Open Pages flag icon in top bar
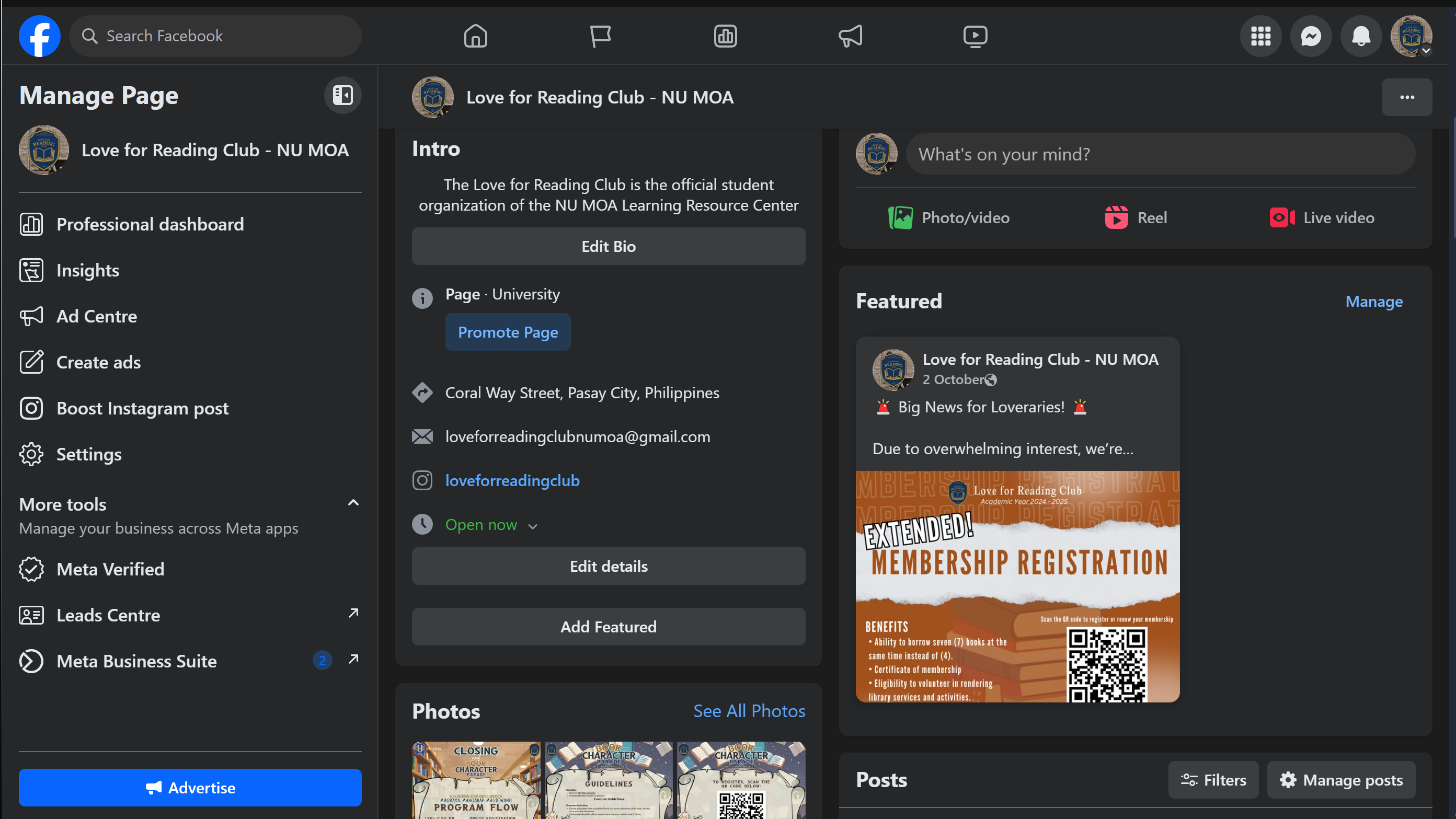The width and height of the screenshot is (1456, 819). [x=600, y=36]
